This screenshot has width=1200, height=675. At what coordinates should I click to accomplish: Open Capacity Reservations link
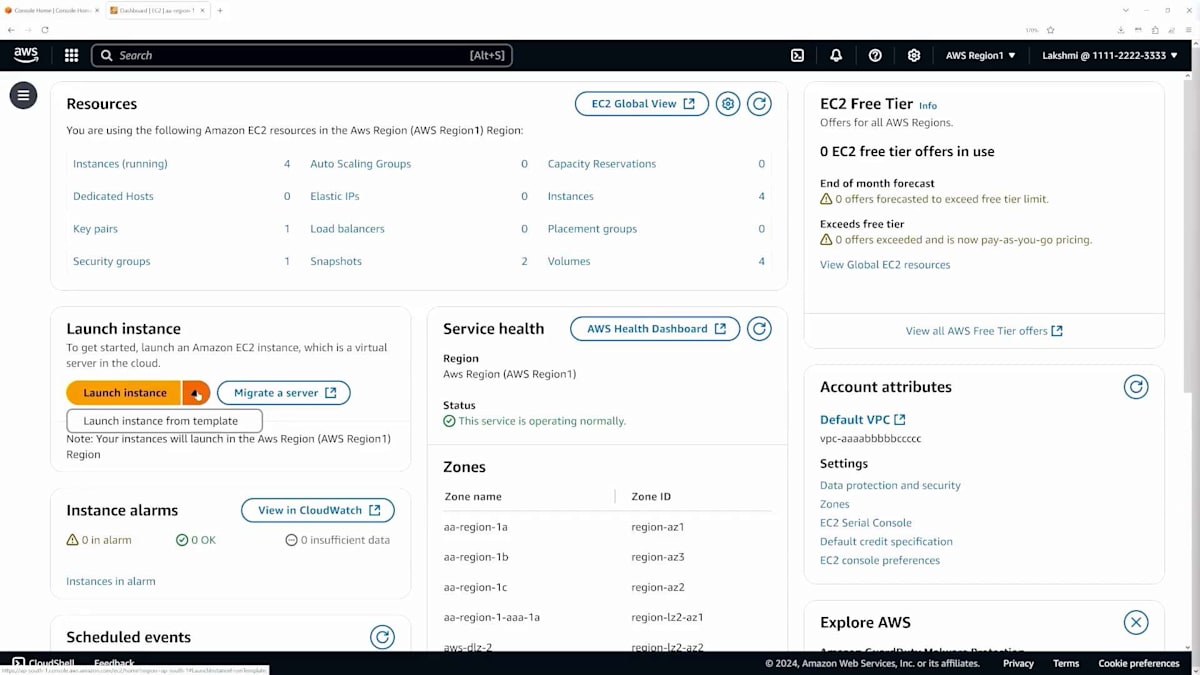tap(602, 164)
